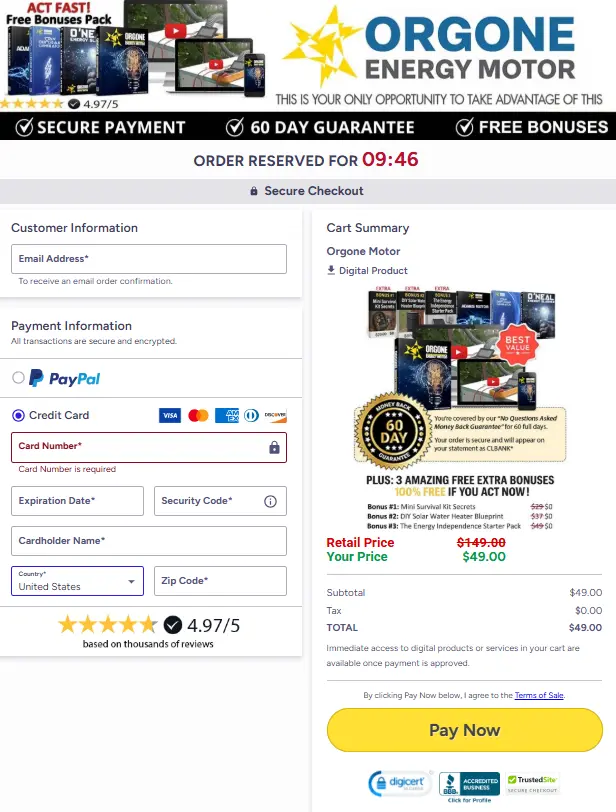The width and height of the screenshot is (616, 812).
Task: Open the Country dropdown
Action: coord(76,581)
